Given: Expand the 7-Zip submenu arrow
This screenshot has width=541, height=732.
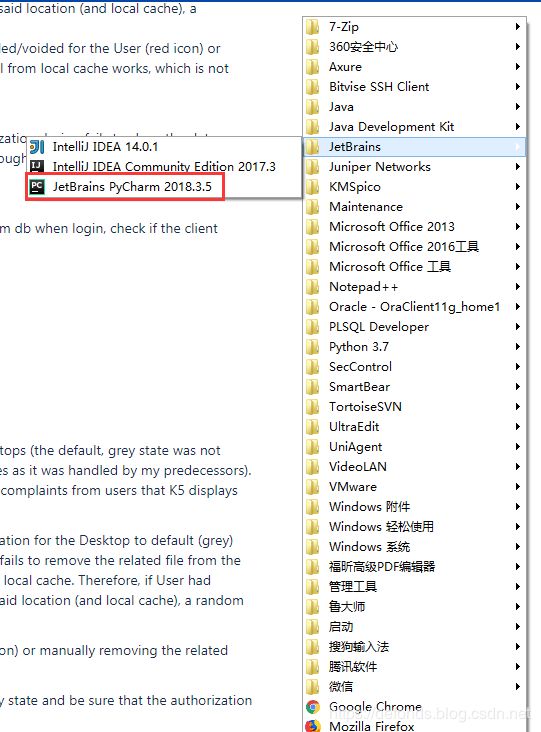Looking at the screenshot, I should coord(517,27).
